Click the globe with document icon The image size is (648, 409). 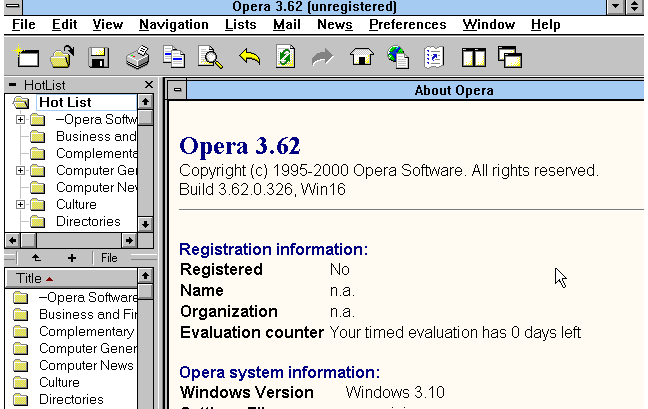click(x=398, y=57)
